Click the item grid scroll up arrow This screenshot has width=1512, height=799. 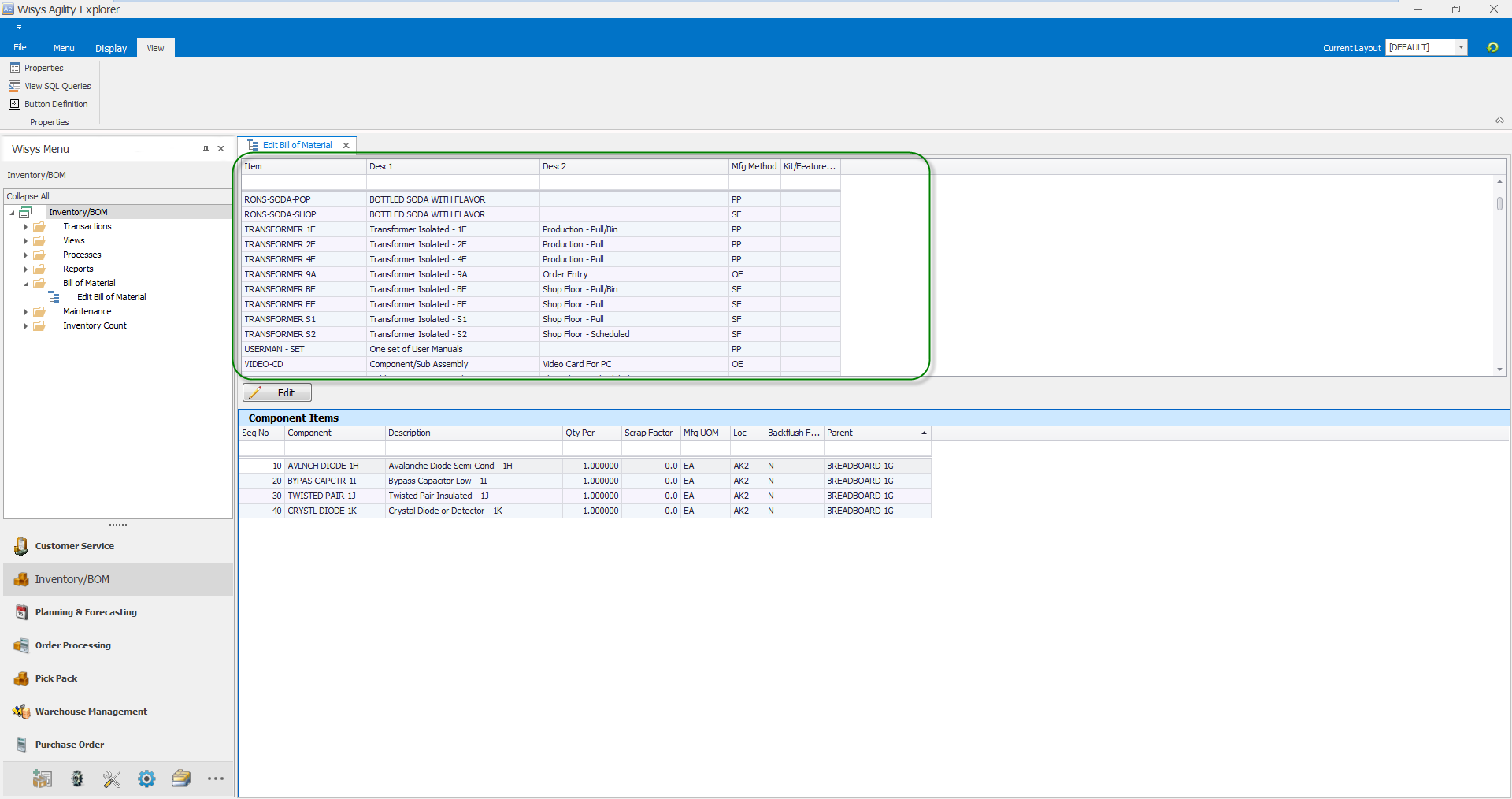point(1499,181)
